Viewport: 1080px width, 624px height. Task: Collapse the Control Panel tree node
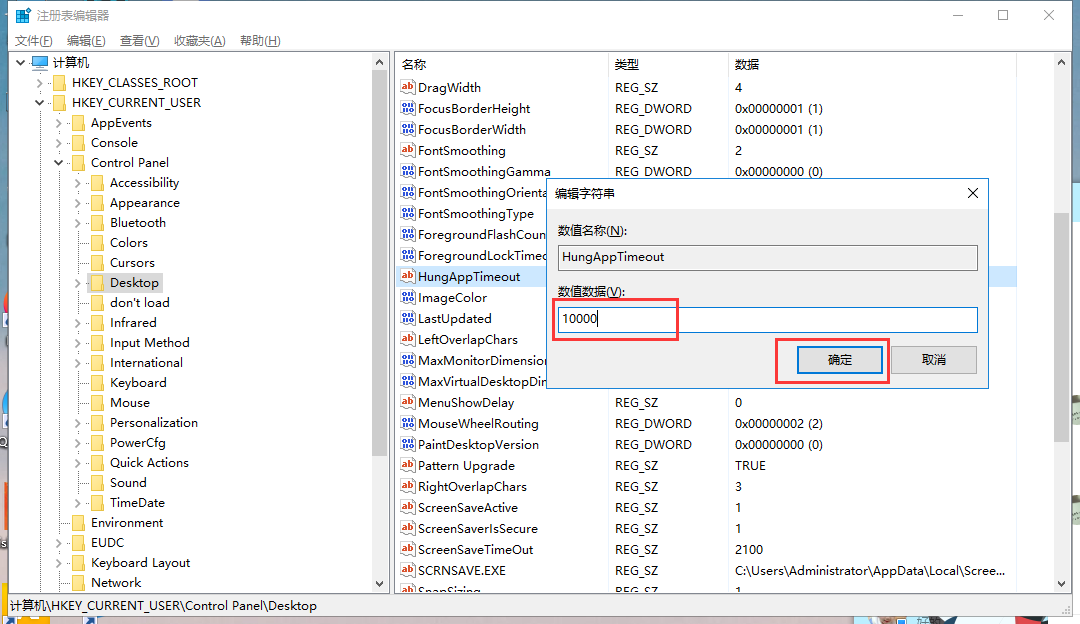pos(59,163)
